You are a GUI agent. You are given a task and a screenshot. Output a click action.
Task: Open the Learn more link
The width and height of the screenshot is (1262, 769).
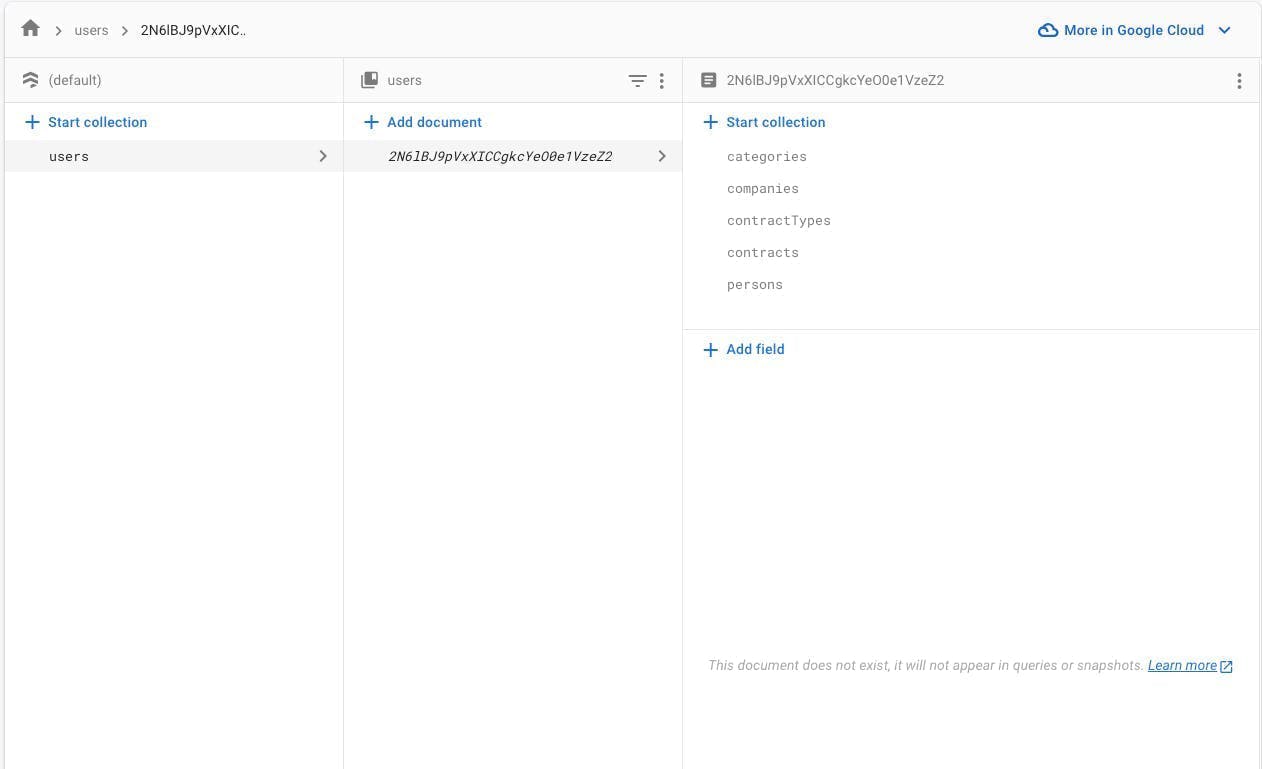point(1190,665)
